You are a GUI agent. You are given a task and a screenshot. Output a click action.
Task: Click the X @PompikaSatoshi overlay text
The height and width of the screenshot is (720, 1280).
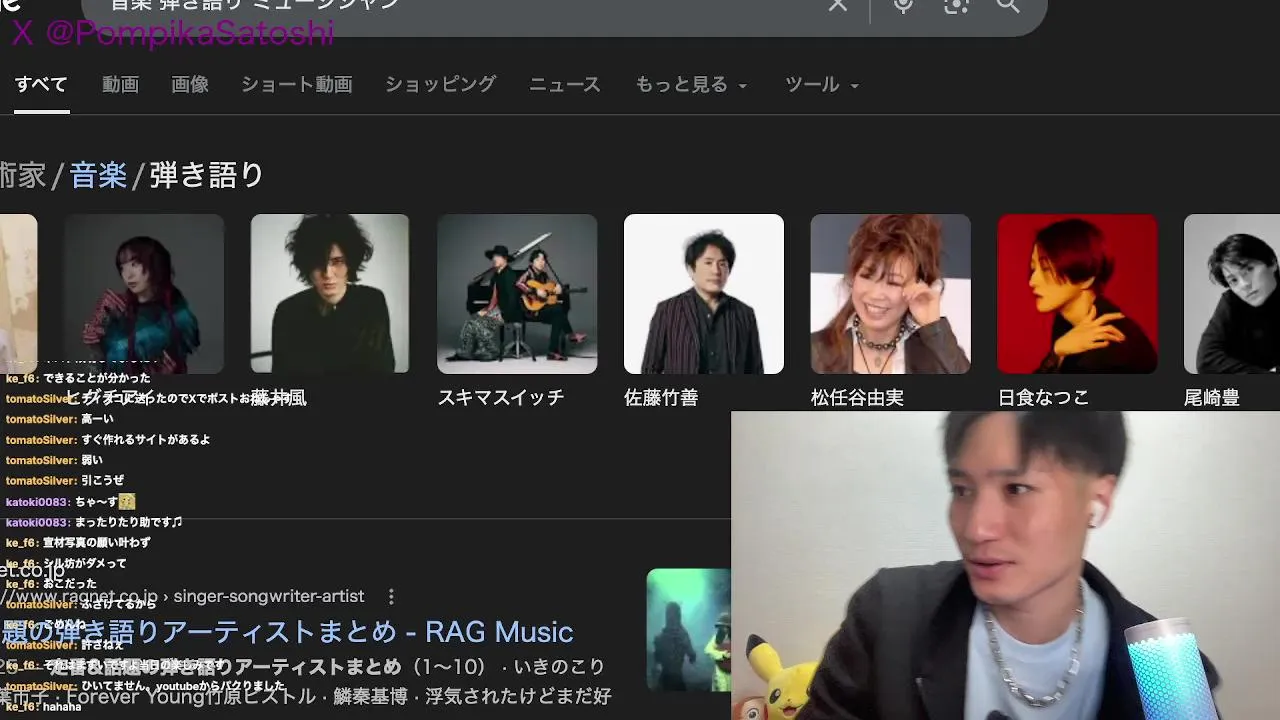point(173,33)
